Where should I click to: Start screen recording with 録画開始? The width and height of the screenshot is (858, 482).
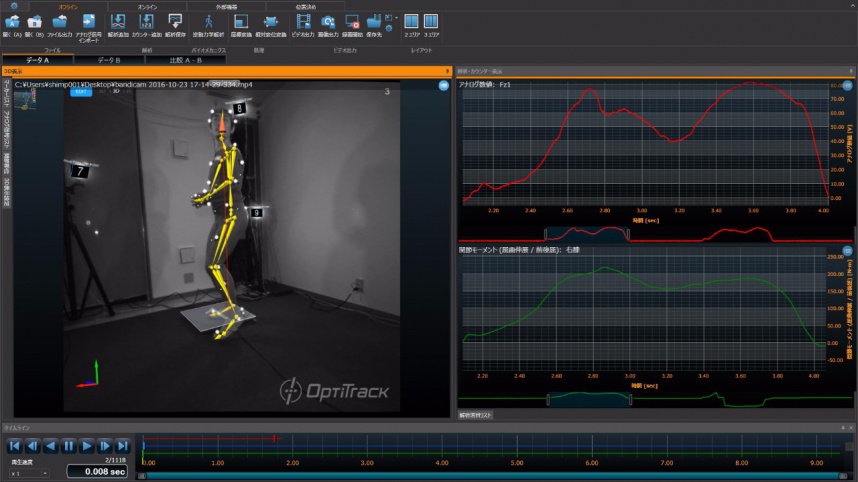click(351, 24)
